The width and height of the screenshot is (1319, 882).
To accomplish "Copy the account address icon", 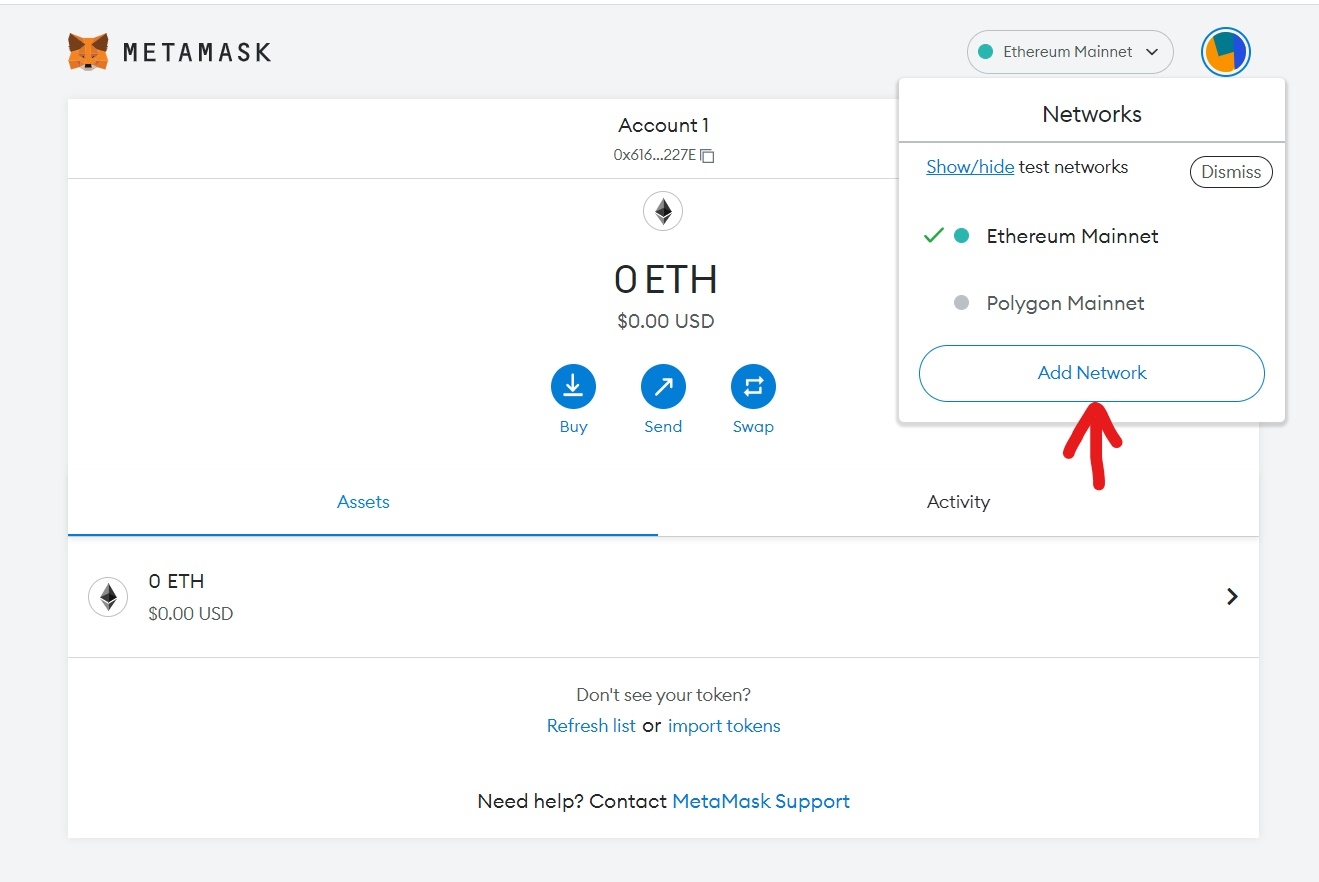I will coord(708,156).
